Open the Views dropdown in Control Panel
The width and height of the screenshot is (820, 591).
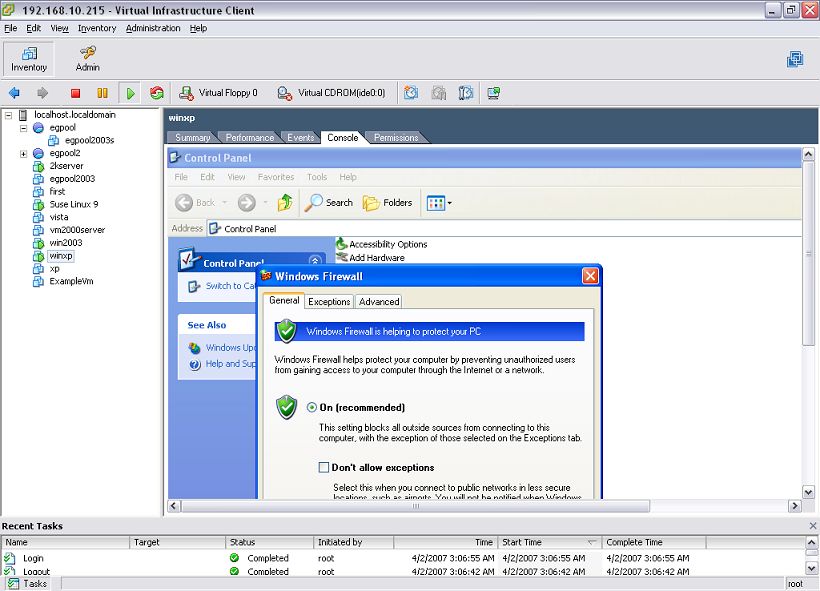click(x=439, y=202)
